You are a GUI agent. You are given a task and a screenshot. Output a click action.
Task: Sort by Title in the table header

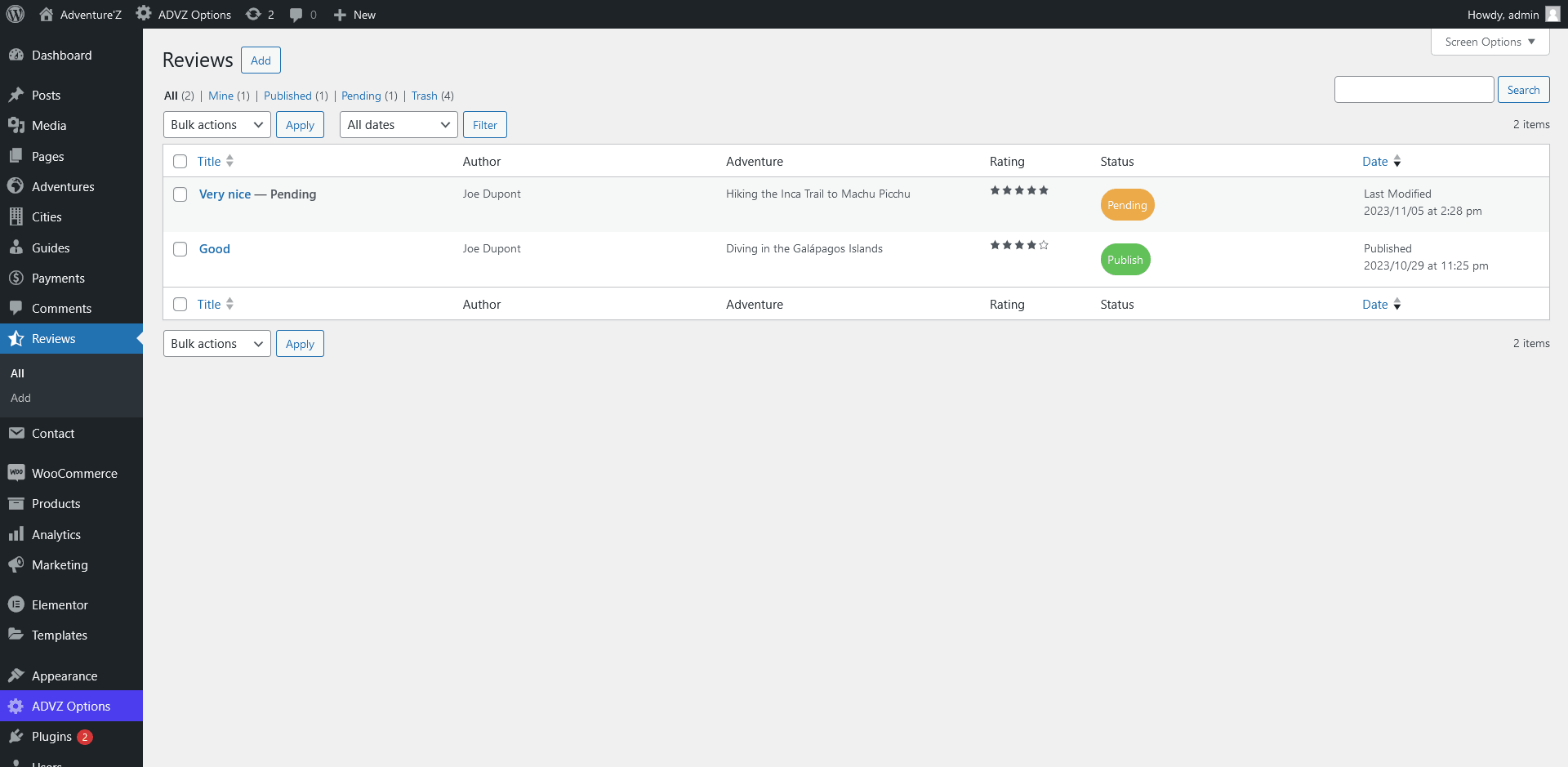click(216, 162)
